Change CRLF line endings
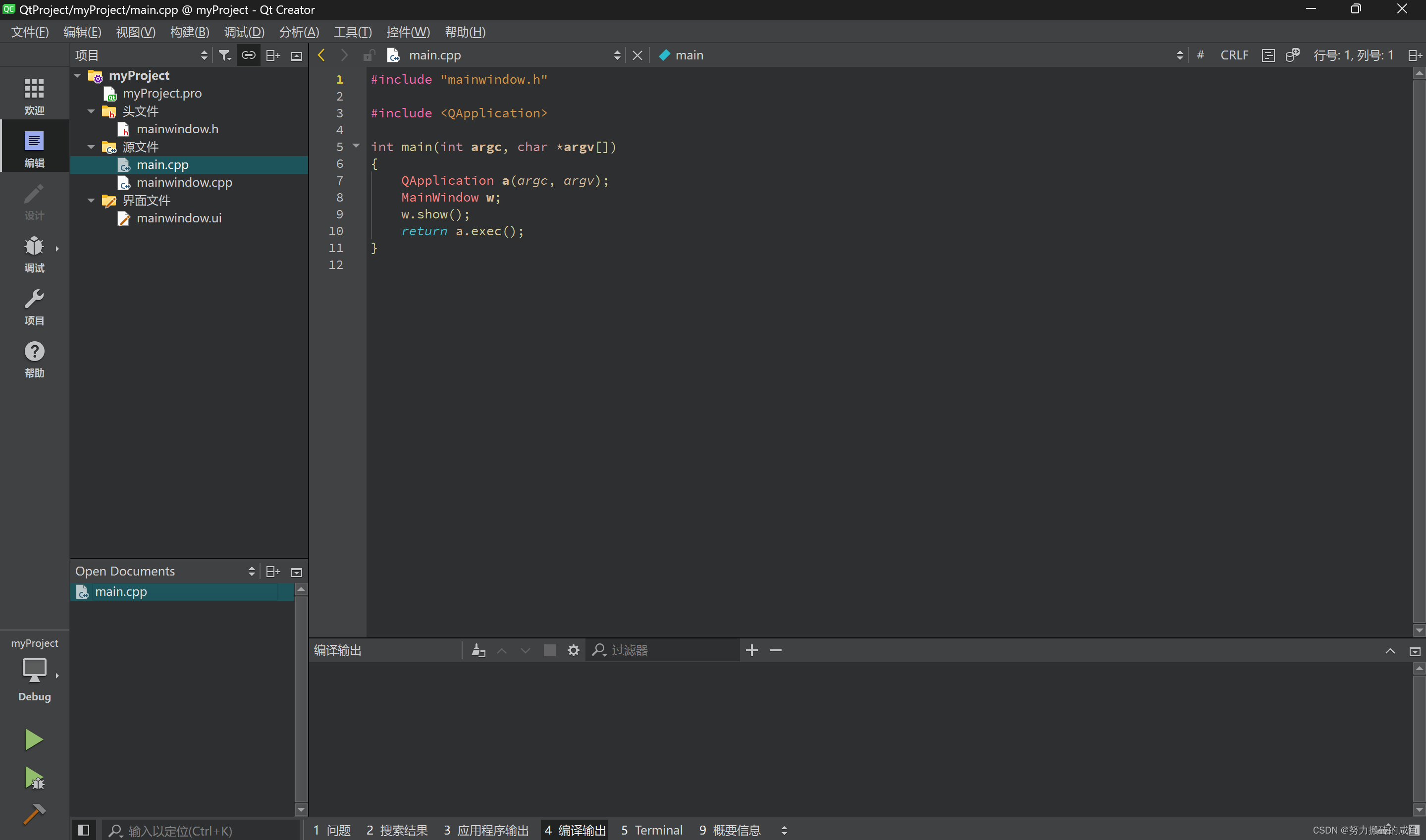 point(1234,55)
